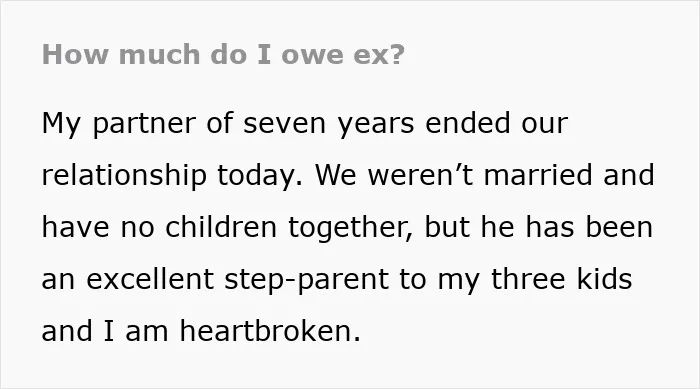
Task: Click the word "married" in the text
Action: [x=538, y=174]
